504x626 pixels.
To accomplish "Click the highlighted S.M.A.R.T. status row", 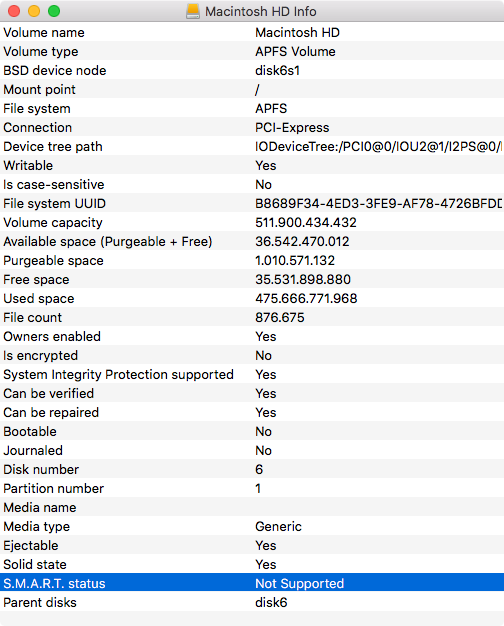I will point(252,583).
